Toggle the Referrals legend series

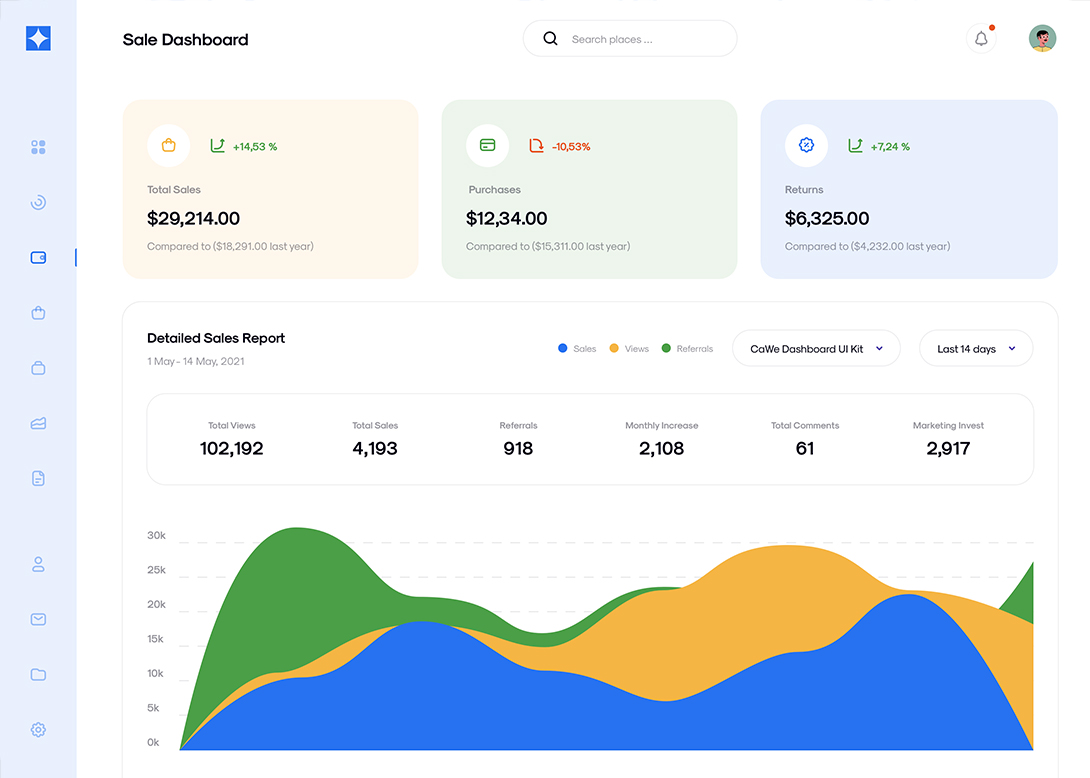tap(687, 349)
